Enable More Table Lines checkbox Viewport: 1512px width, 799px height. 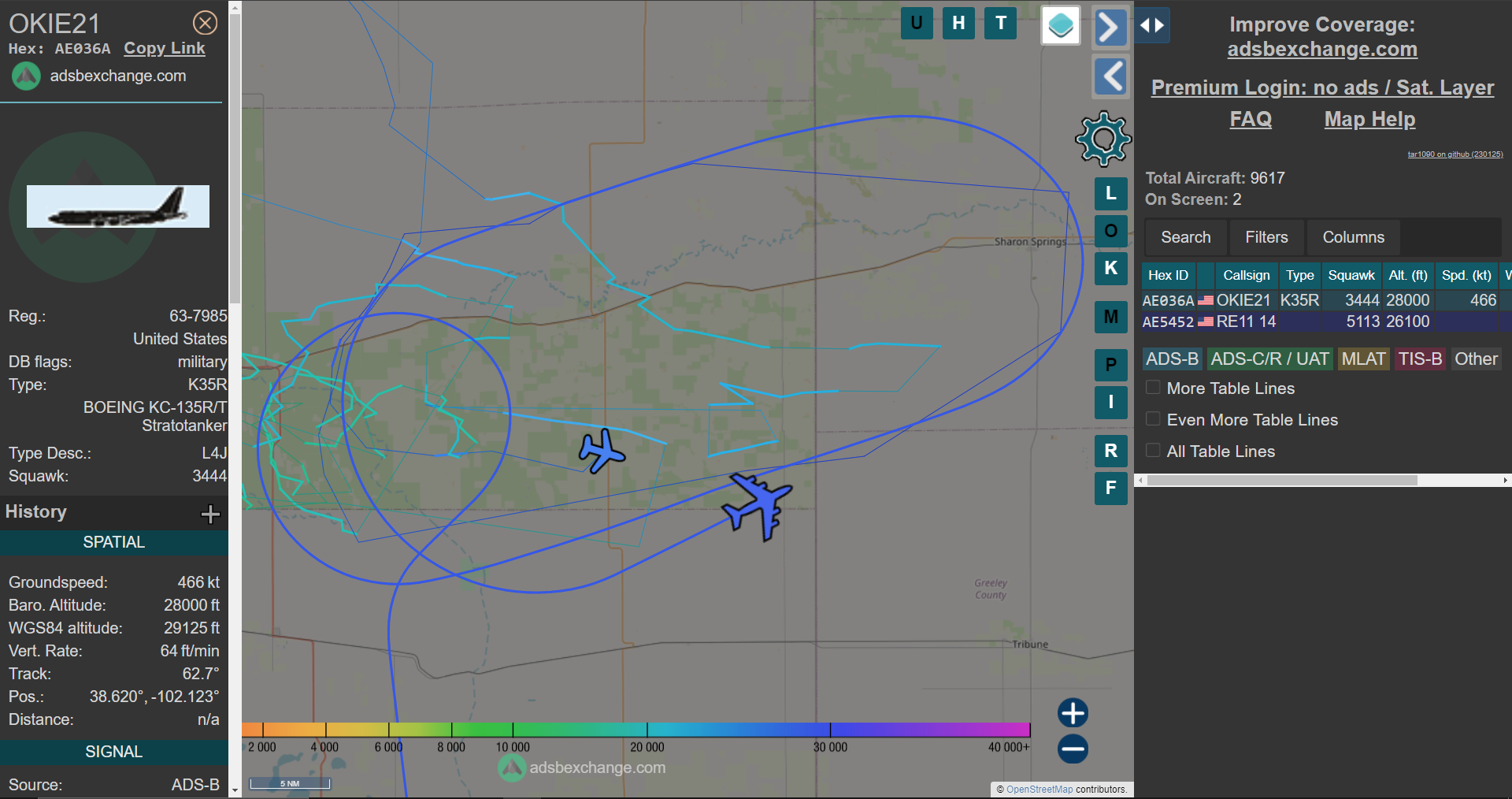pyautogui.click(x=1153, y=388)
